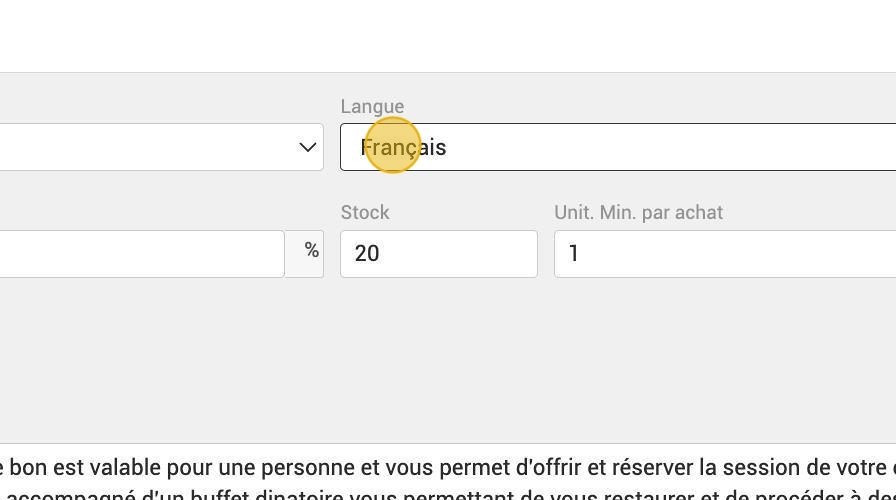The width and height of the screenshot is (896, 500).
Task: Click the value 20 in Stock
Action: point(367,253)
